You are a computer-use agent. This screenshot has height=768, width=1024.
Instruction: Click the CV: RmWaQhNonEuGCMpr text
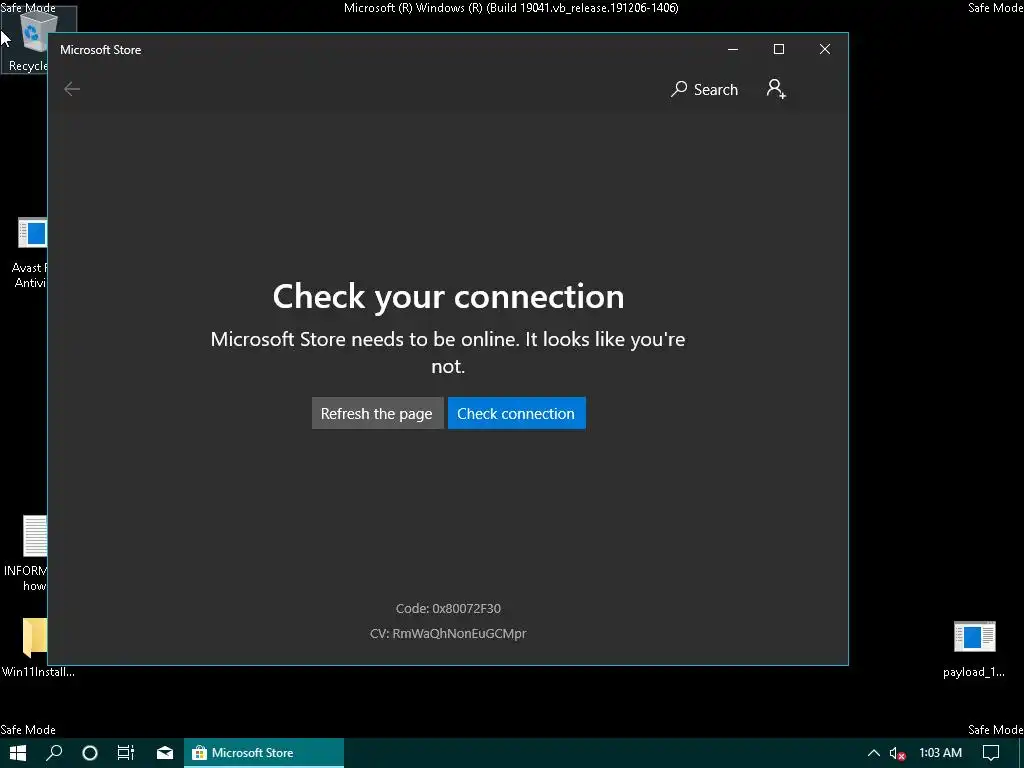448,633
